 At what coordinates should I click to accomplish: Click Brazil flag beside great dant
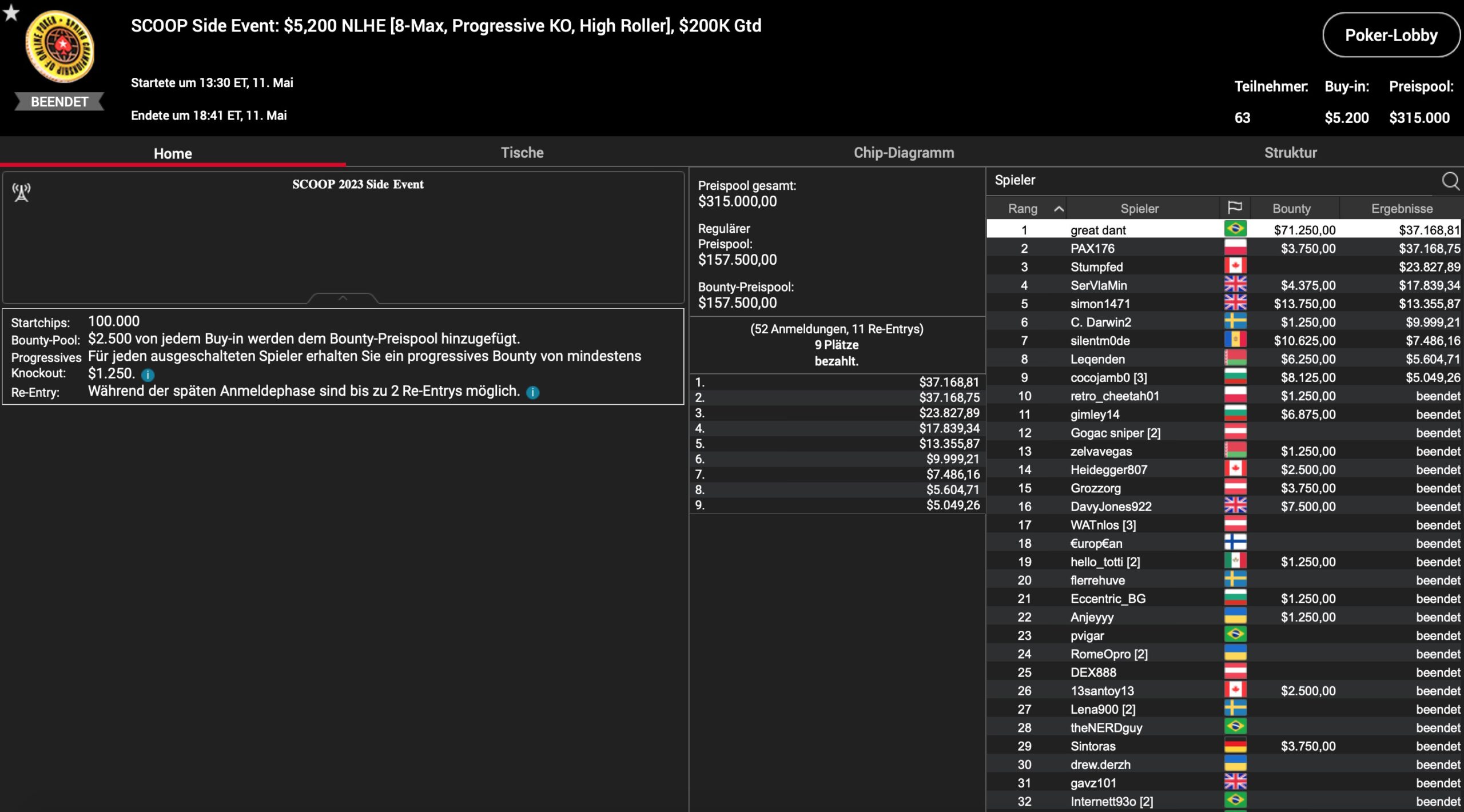pyautogui.click(x=1235, y=229)
